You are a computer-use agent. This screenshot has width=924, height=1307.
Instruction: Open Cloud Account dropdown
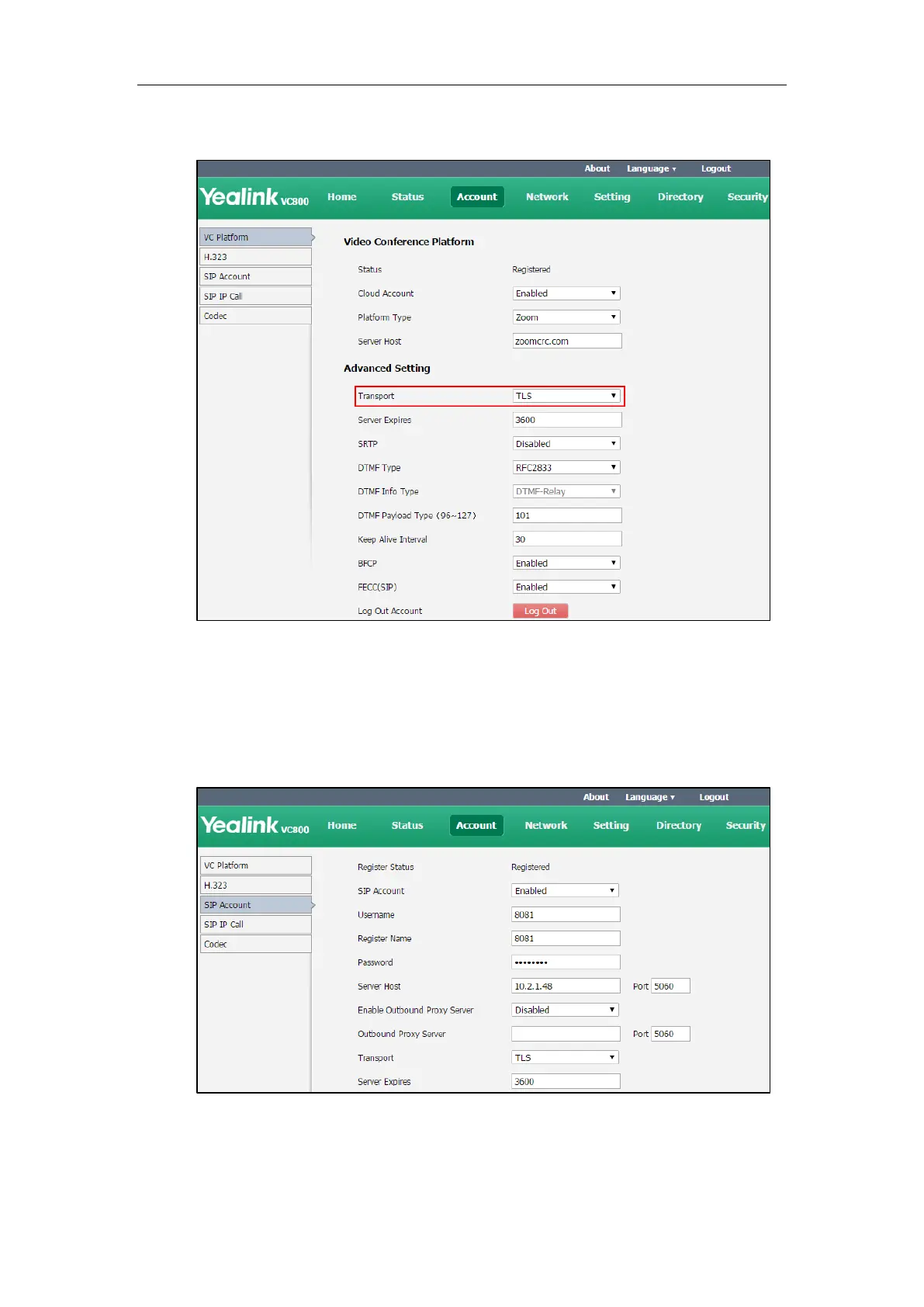[x=566, y=293]
